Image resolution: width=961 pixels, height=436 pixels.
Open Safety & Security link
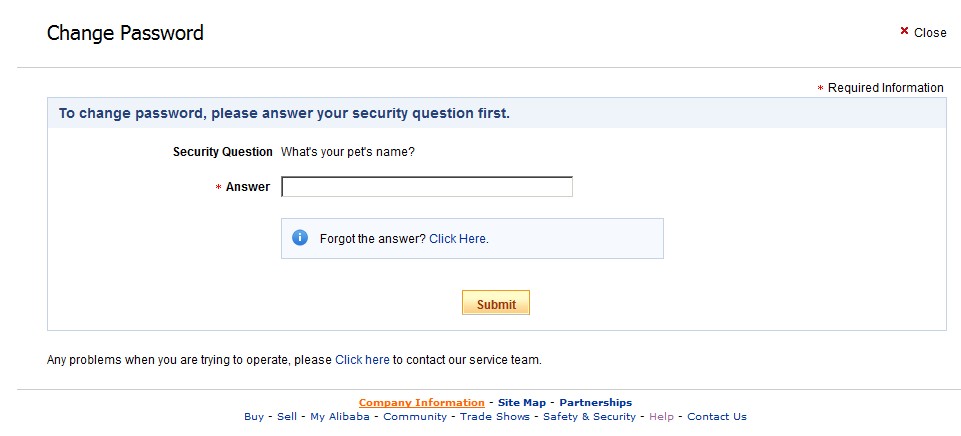590,417
